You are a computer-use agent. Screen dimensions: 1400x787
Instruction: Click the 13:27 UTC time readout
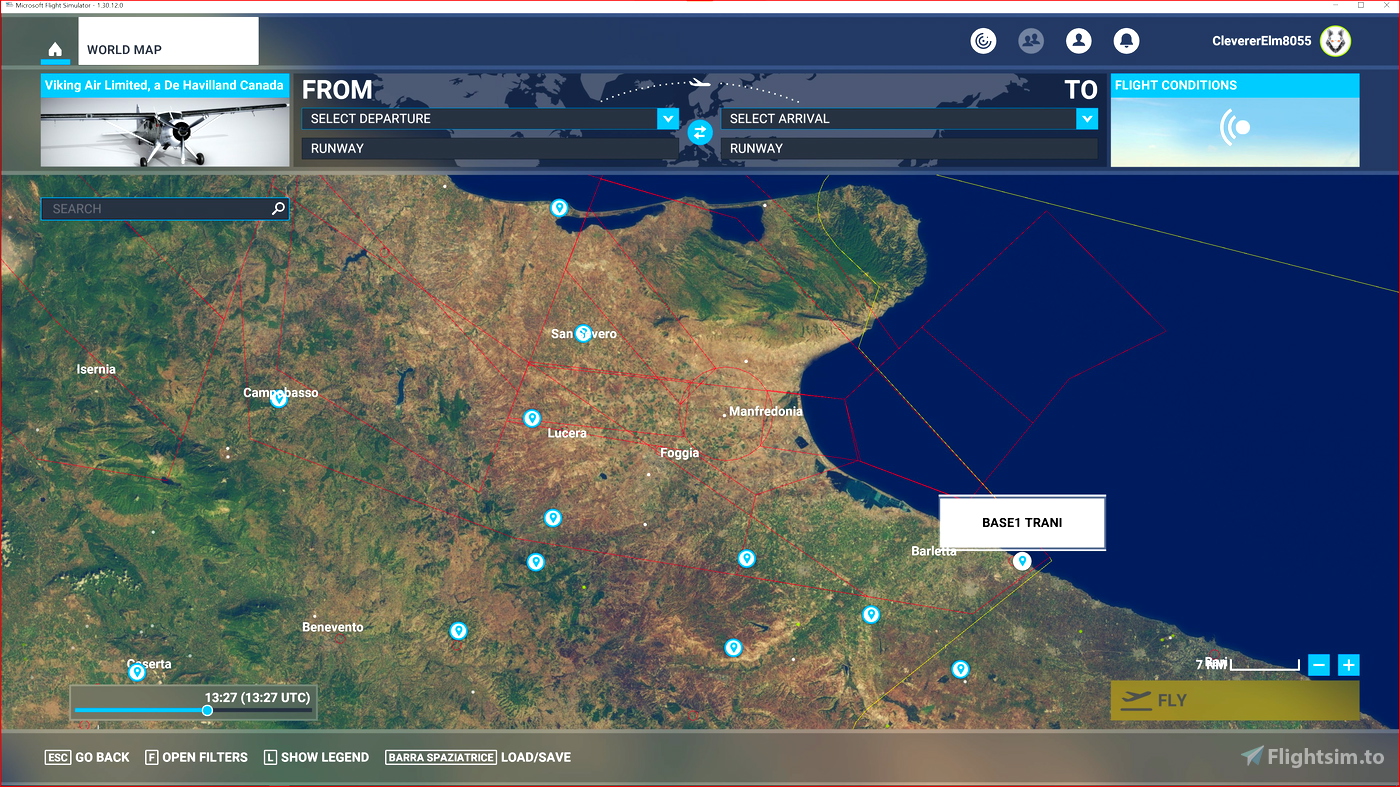point(257,697)
